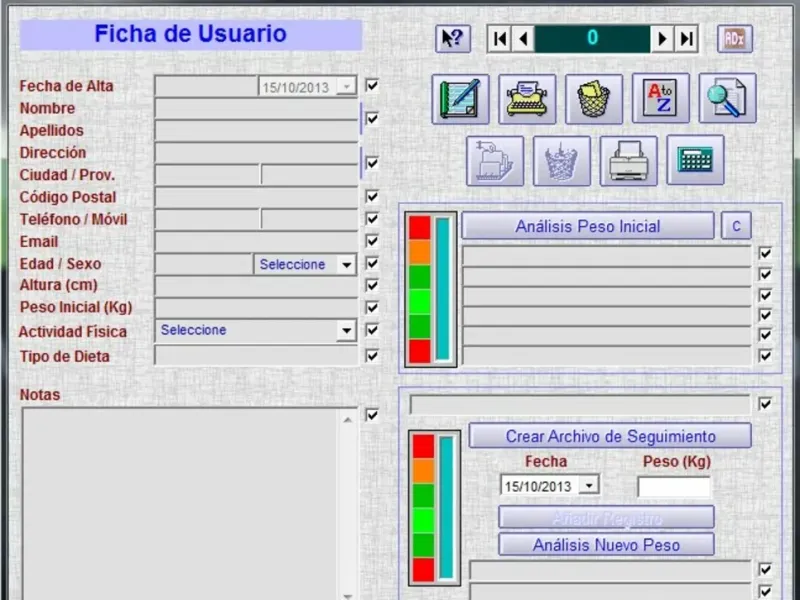The image size is (800, 600).
Task: Click the Añadir Registro button
Action: [606, 518]
